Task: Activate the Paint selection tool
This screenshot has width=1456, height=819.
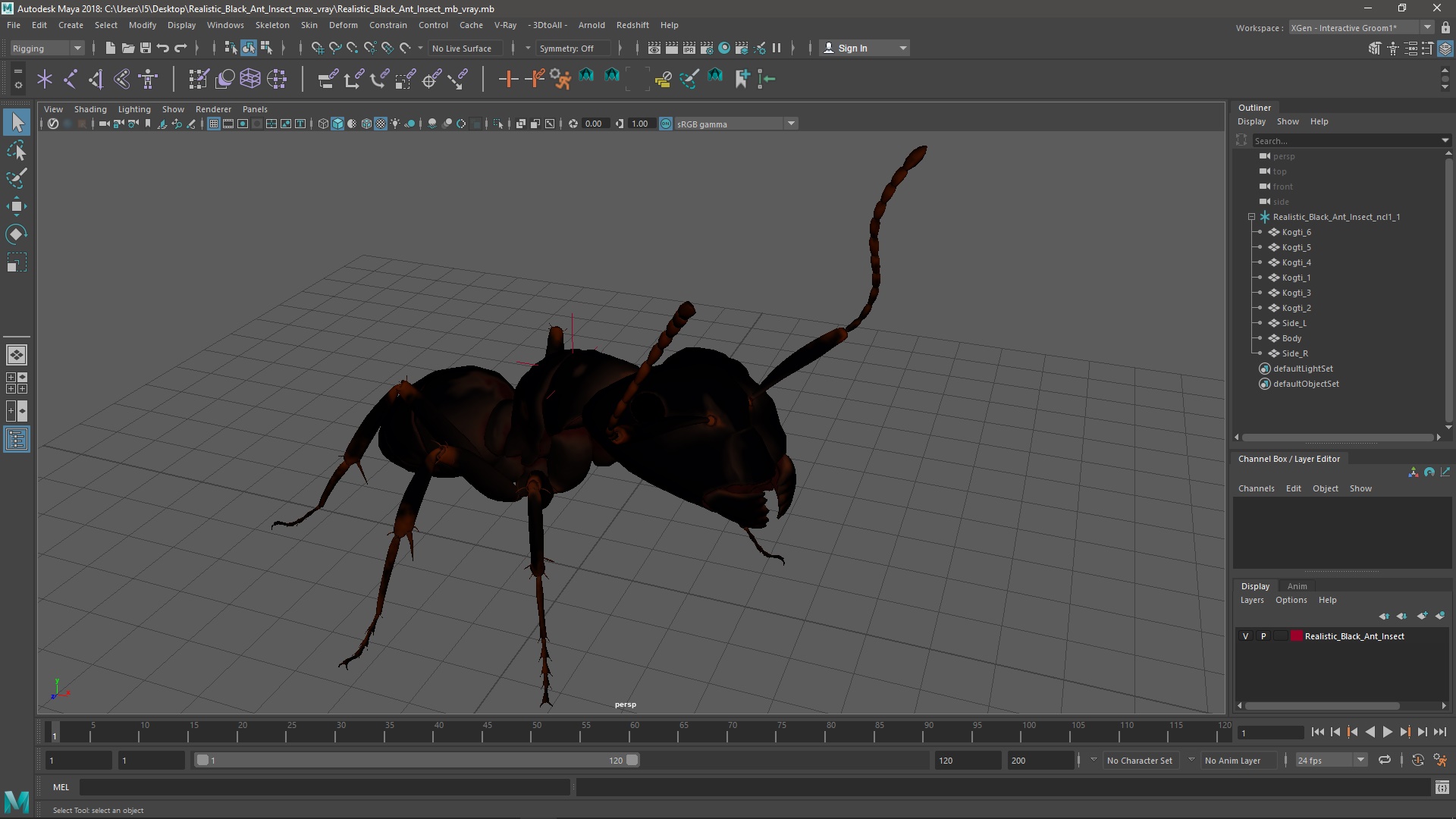Action: 17,179
